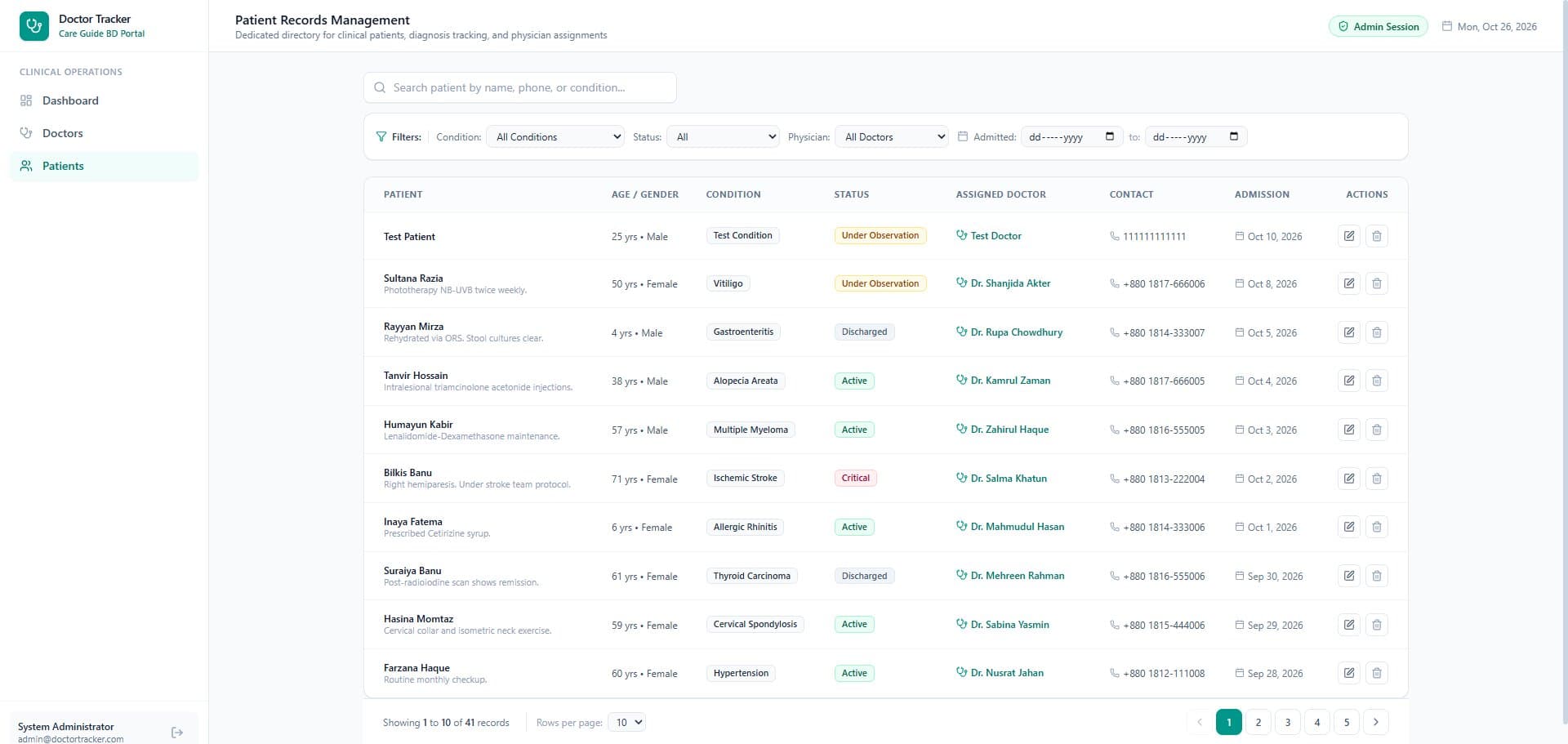
Task: Click the ADMISSION column header
Action: pyautogui.click(x=1262, y=194)
